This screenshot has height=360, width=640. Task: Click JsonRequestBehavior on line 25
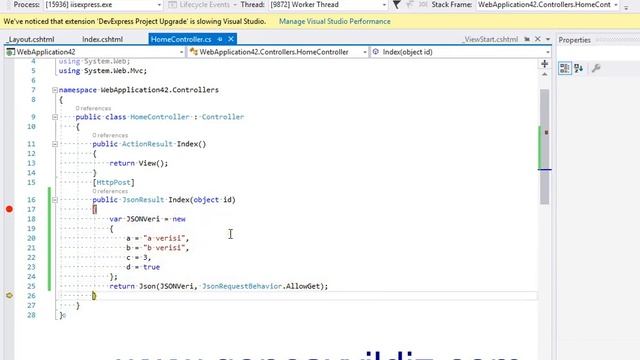[242, 286]
